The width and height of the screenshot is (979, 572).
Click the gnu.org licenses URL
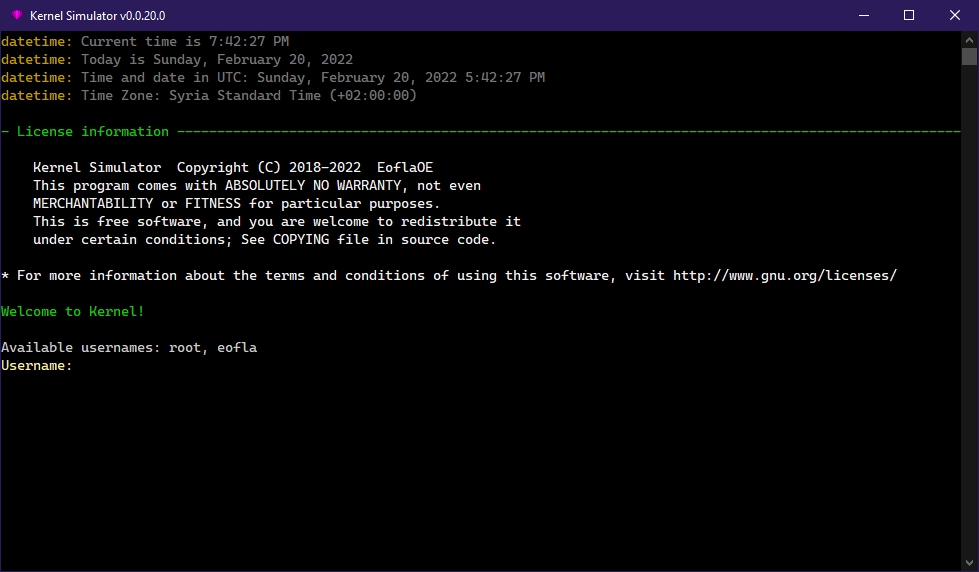(x=784, y=276)
